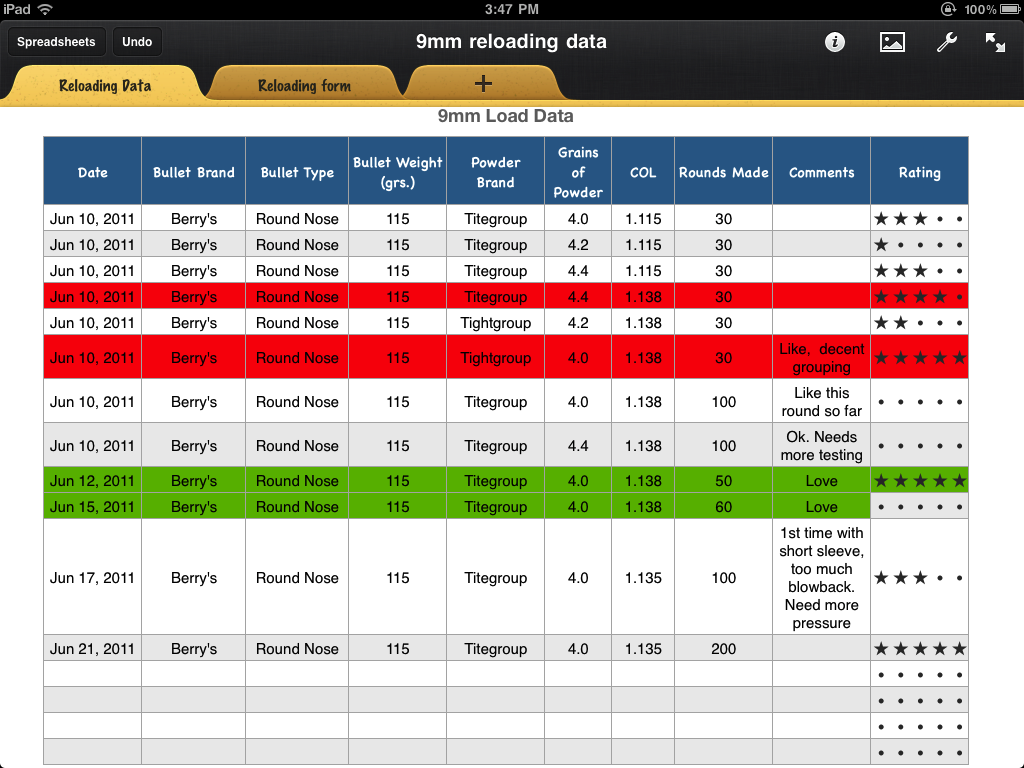Set star rating in green Jun 12, 2011 row
The width and height of the screenshot is (1024, 768).
920,481
